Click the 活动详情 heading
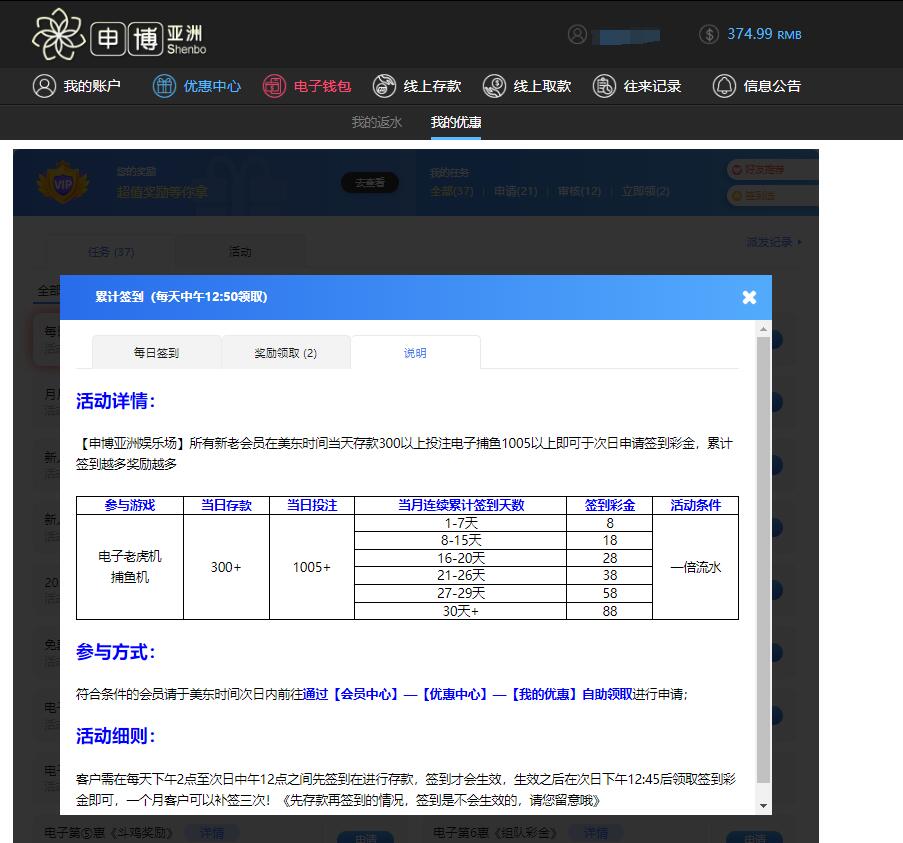This screenshot has height=843, width=903. click(x=115, y=401)
